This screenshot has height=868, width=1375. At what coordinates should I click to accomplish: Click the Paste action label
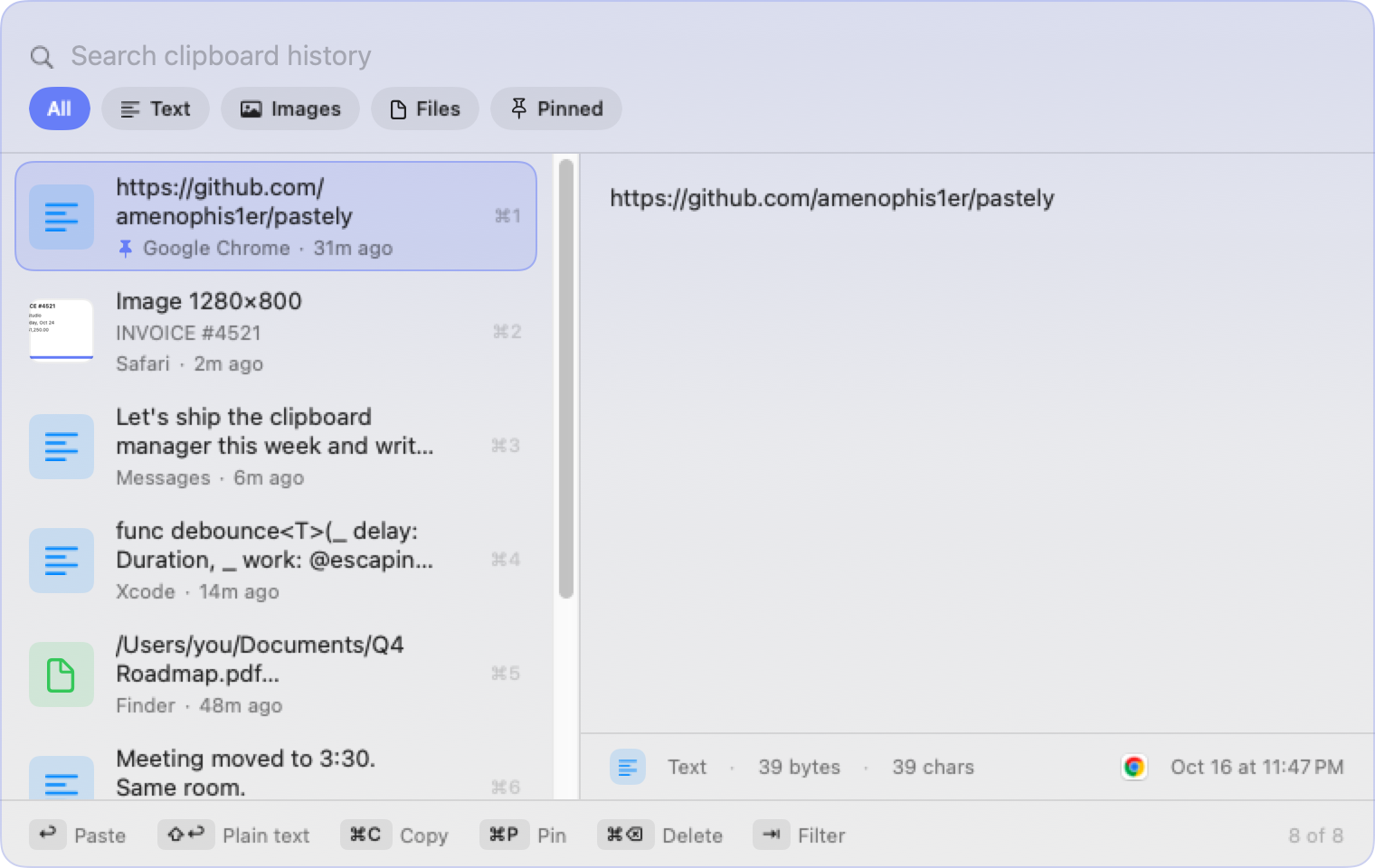click(x=100, y=835)
